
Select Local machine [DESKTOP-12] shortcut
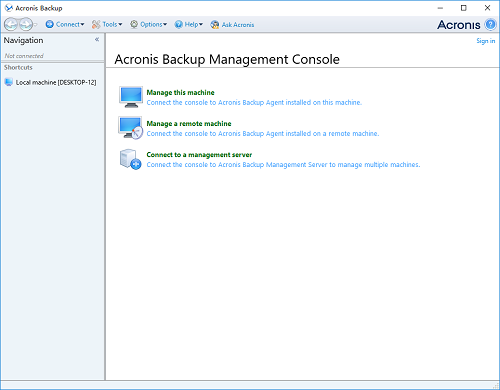point(50,82)
